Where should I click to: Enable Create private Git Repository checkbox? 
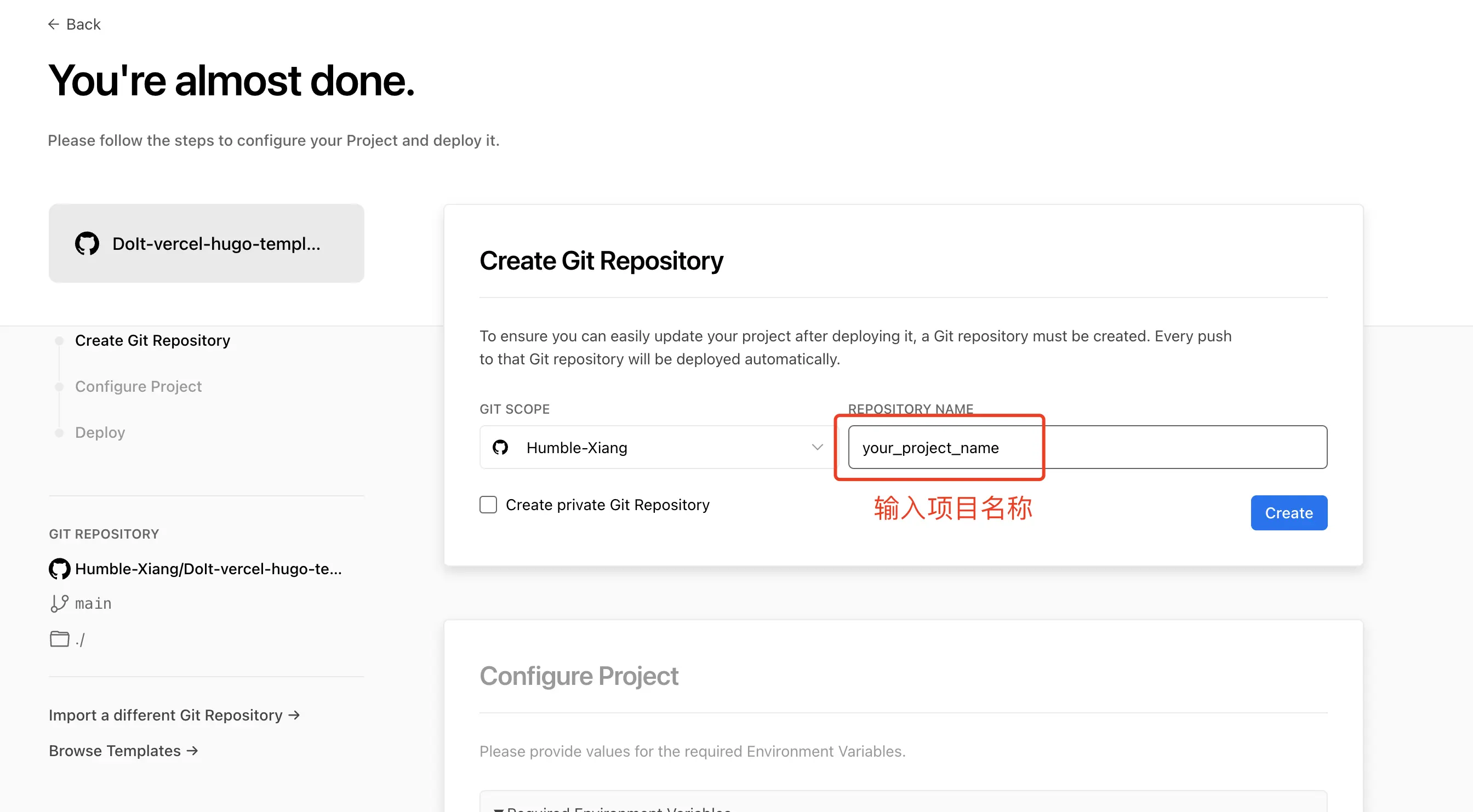click(488, 505)
